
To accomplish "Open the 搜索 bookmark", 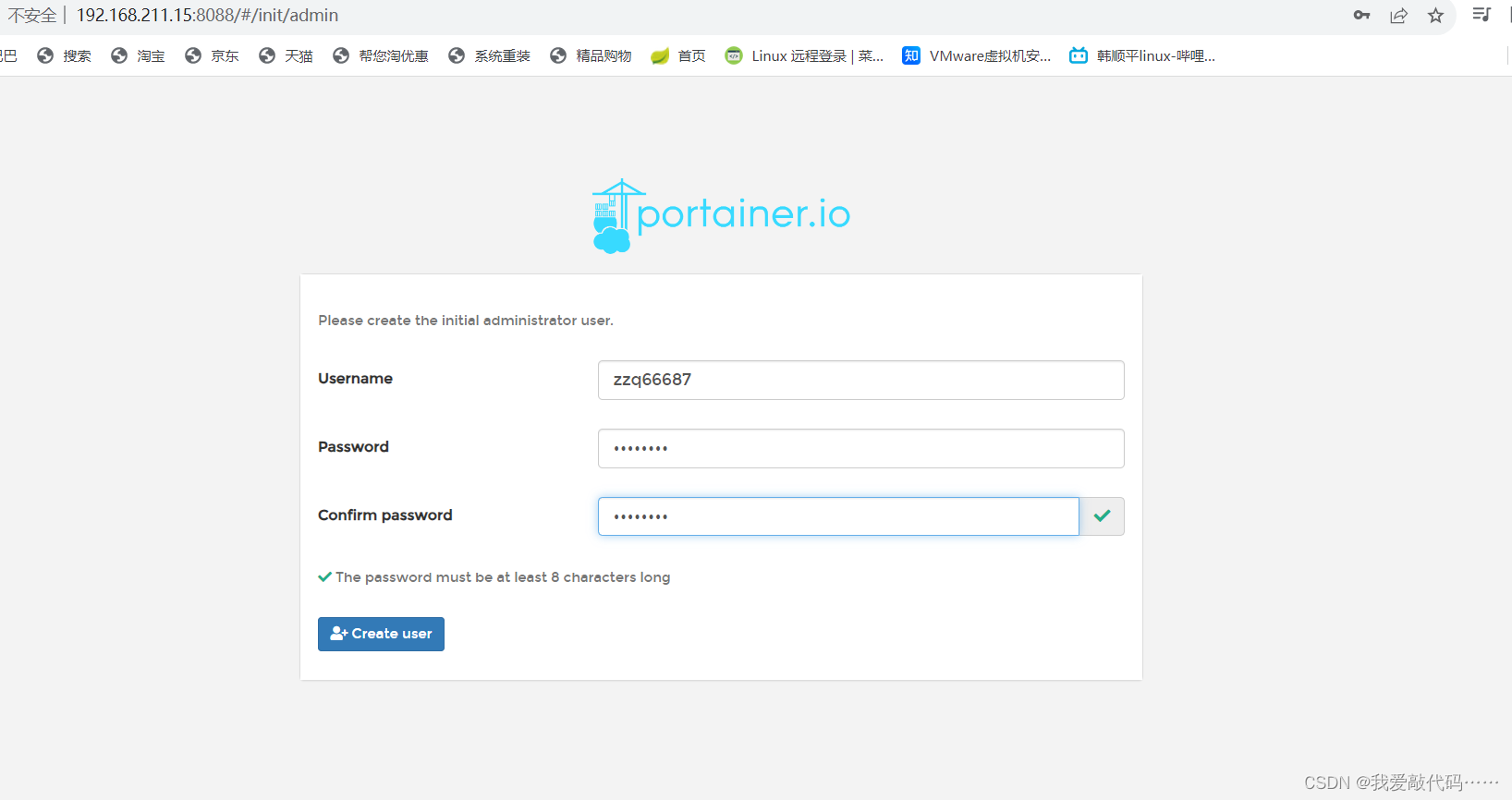I will (64, 55).
